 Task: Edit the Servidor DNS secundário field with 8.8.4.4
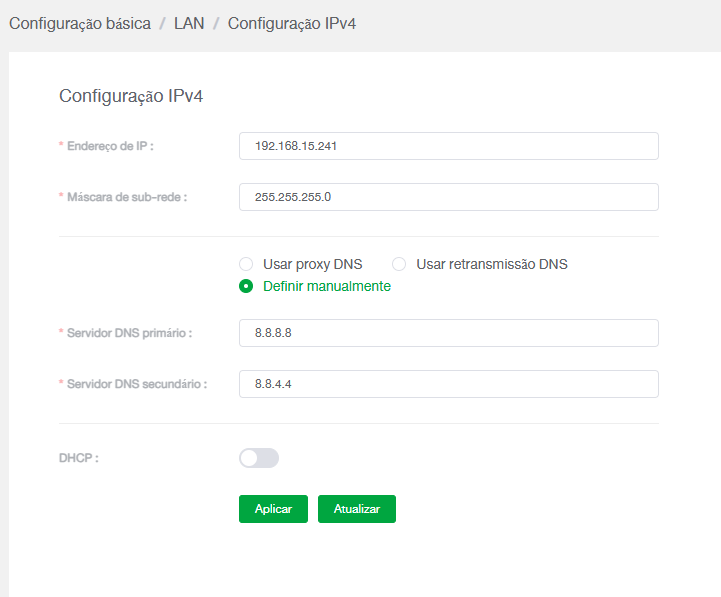point(449,384)
